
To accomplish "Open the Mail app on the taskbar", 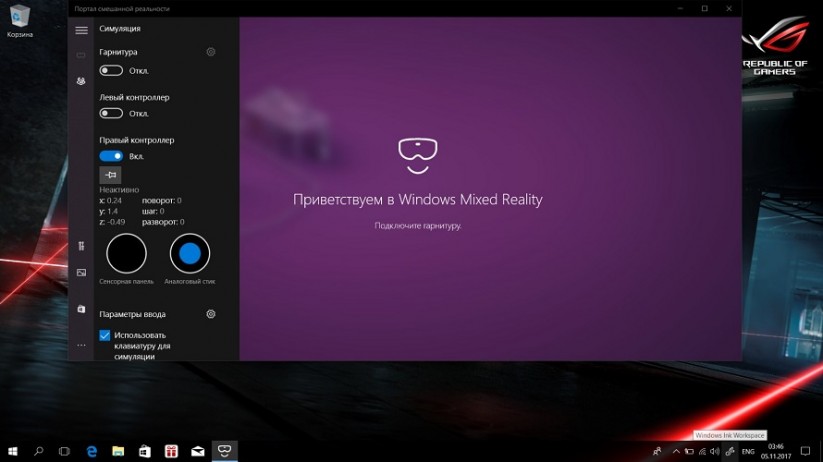I will click(198, 451).
